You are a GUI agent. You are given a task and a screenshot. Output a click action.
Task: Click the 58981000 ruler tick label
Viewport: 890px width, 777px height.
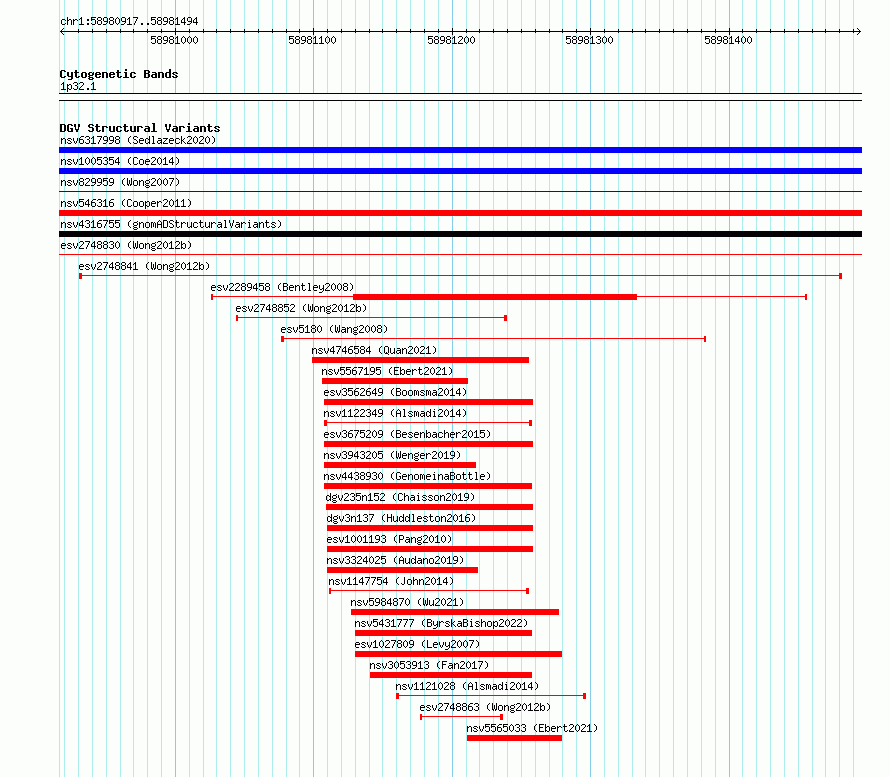click(174, 40)
